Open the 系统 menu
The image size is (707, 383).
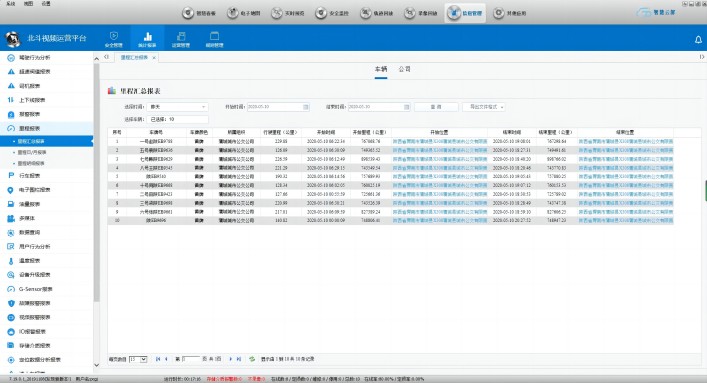11,3
